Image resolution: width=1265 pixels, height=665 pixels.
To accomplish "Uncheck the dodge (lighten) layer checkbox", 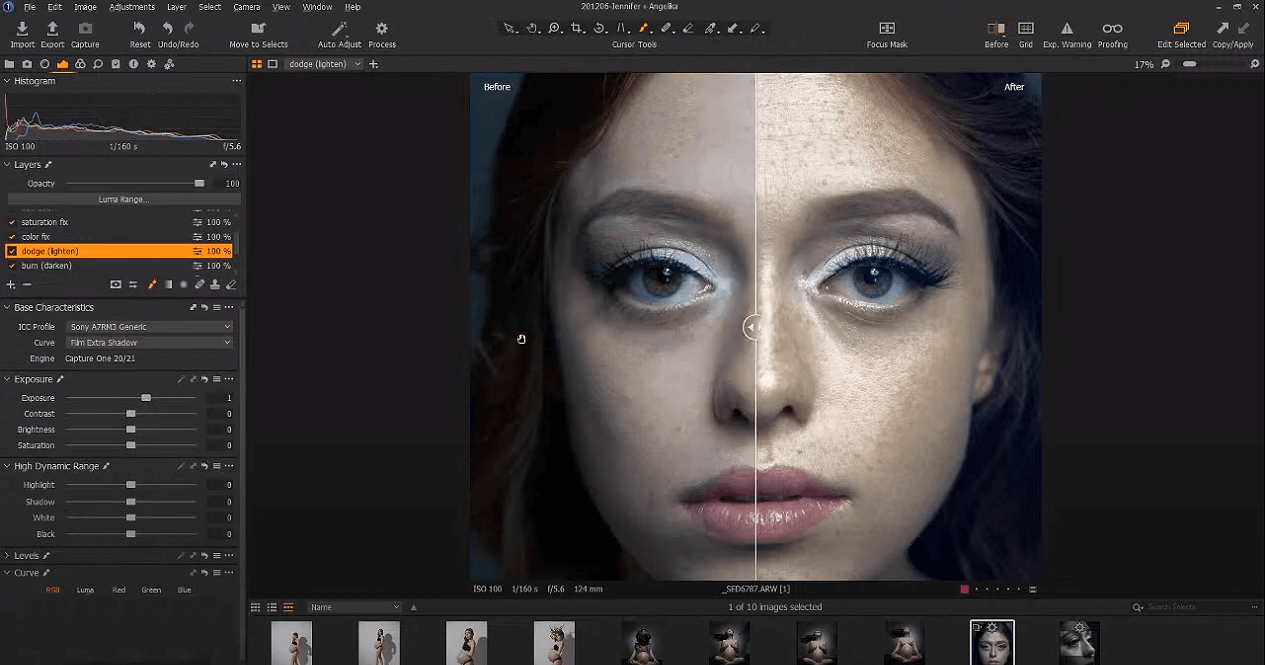I will tap(12, 251).
